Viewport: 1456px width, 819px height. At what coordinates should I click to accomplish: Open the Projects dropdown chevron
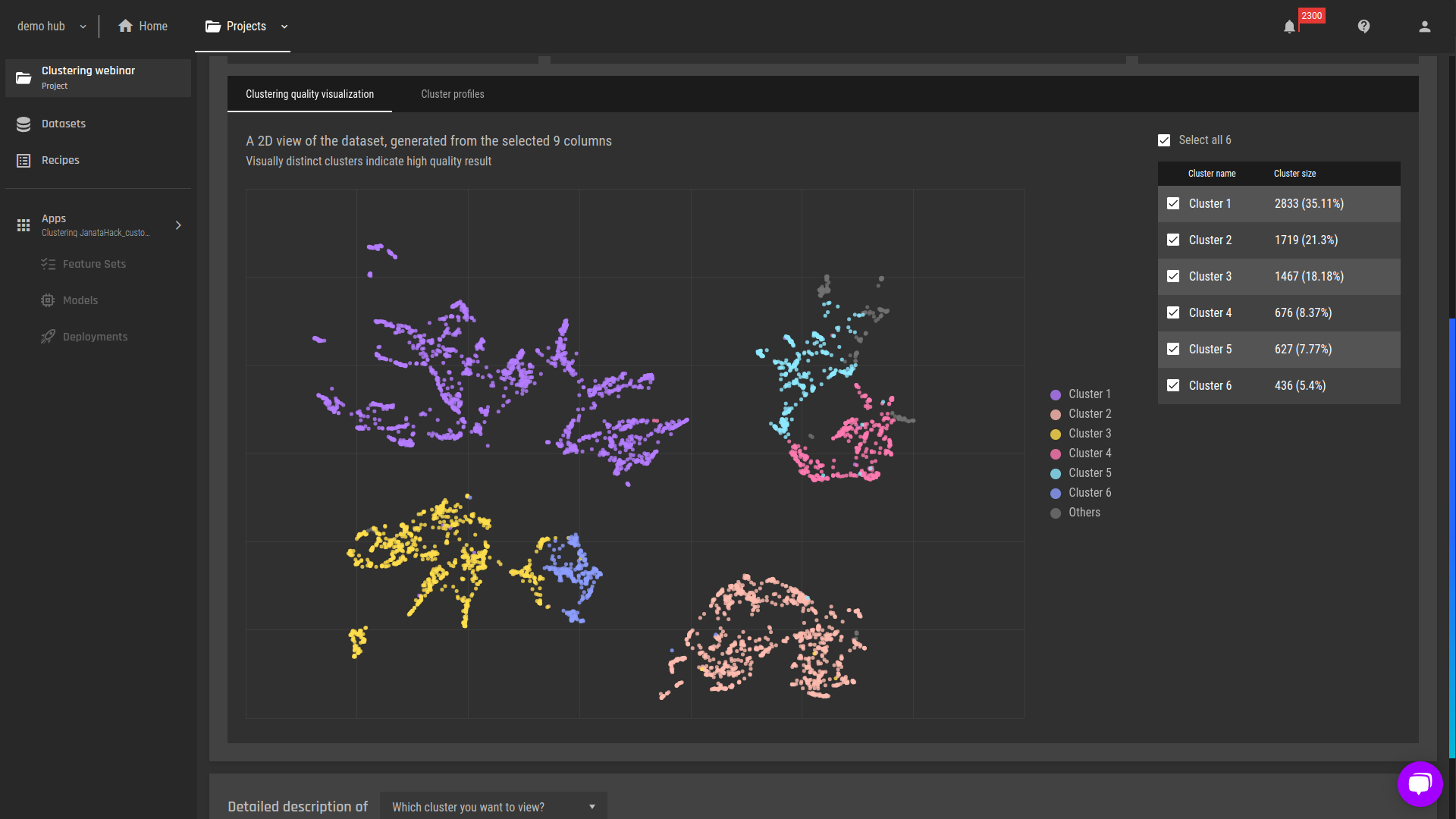(x=284, y=27)
